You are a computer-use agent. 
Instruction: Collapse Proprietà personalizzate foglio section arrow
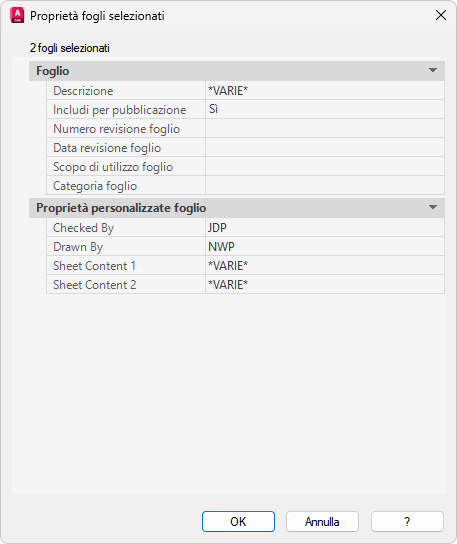pos(432,207)
